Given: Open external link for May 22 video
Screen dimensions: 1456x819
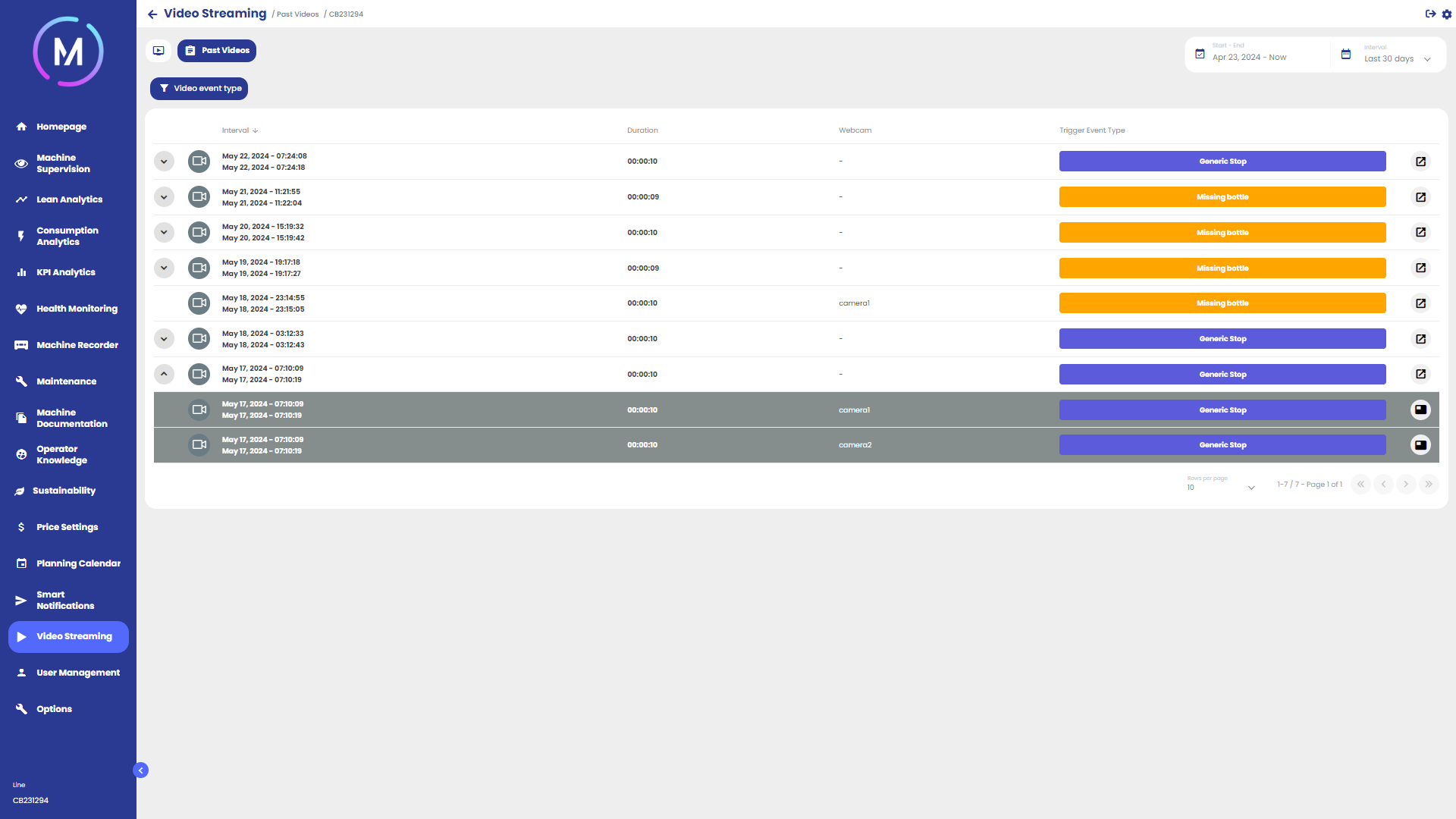Looking at the screenshot, I should [x=1420, y=162].
